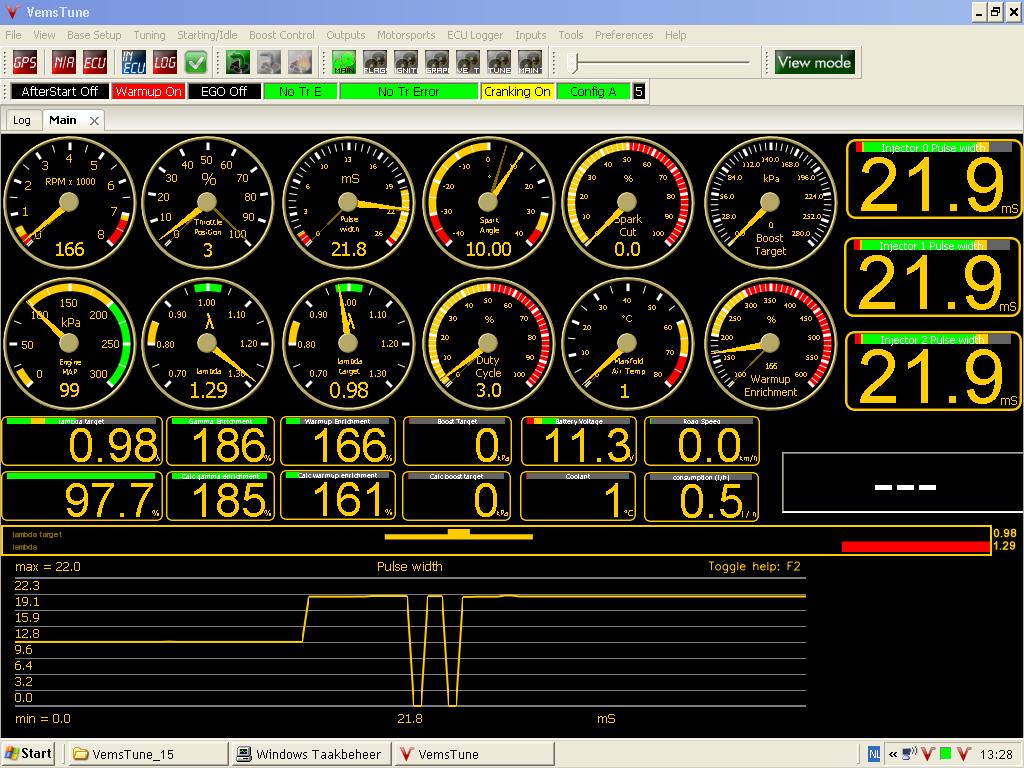Open the Boost Control menu

[281, 35]
